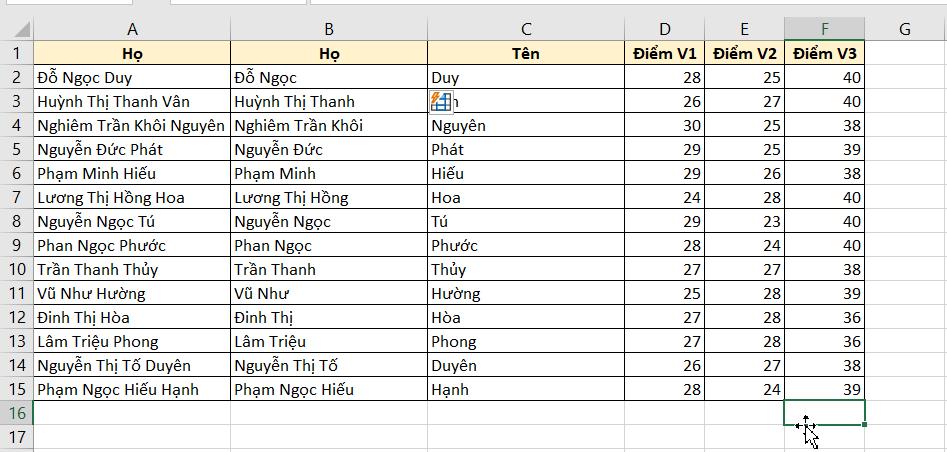
Task: Select column B header
Action: tap(329, 30)
